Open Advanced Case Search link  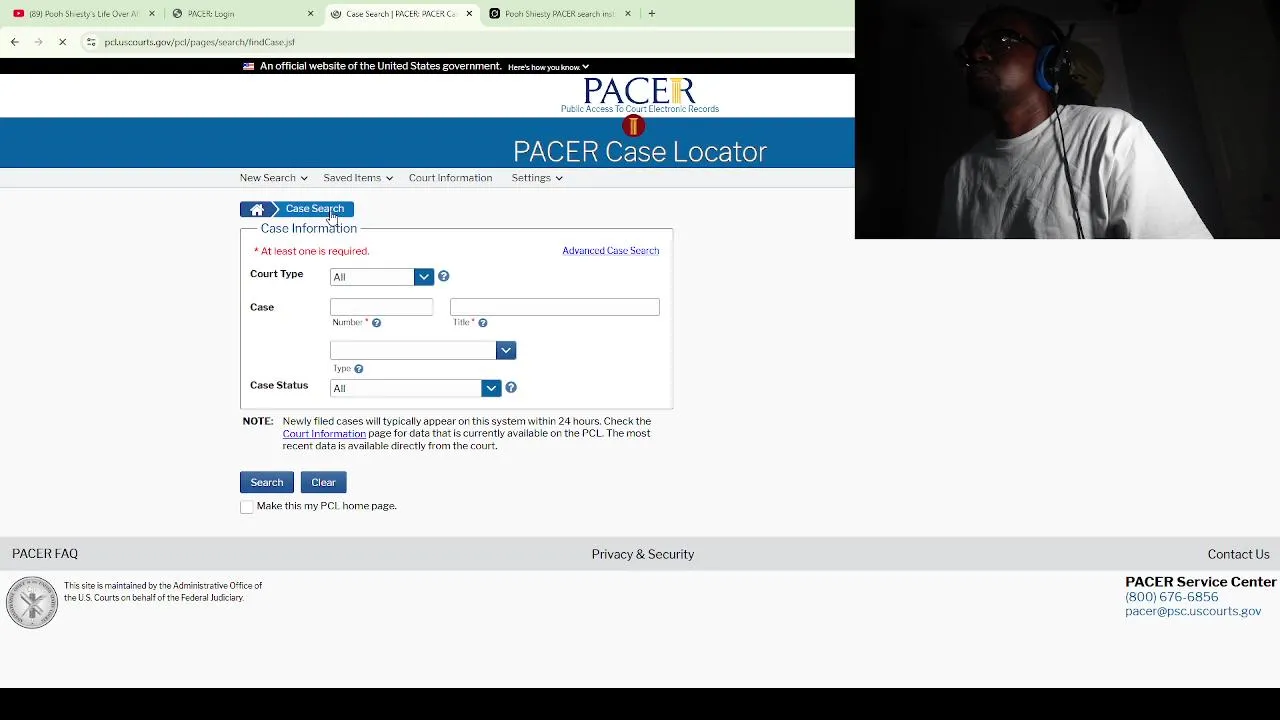[610, 251]
